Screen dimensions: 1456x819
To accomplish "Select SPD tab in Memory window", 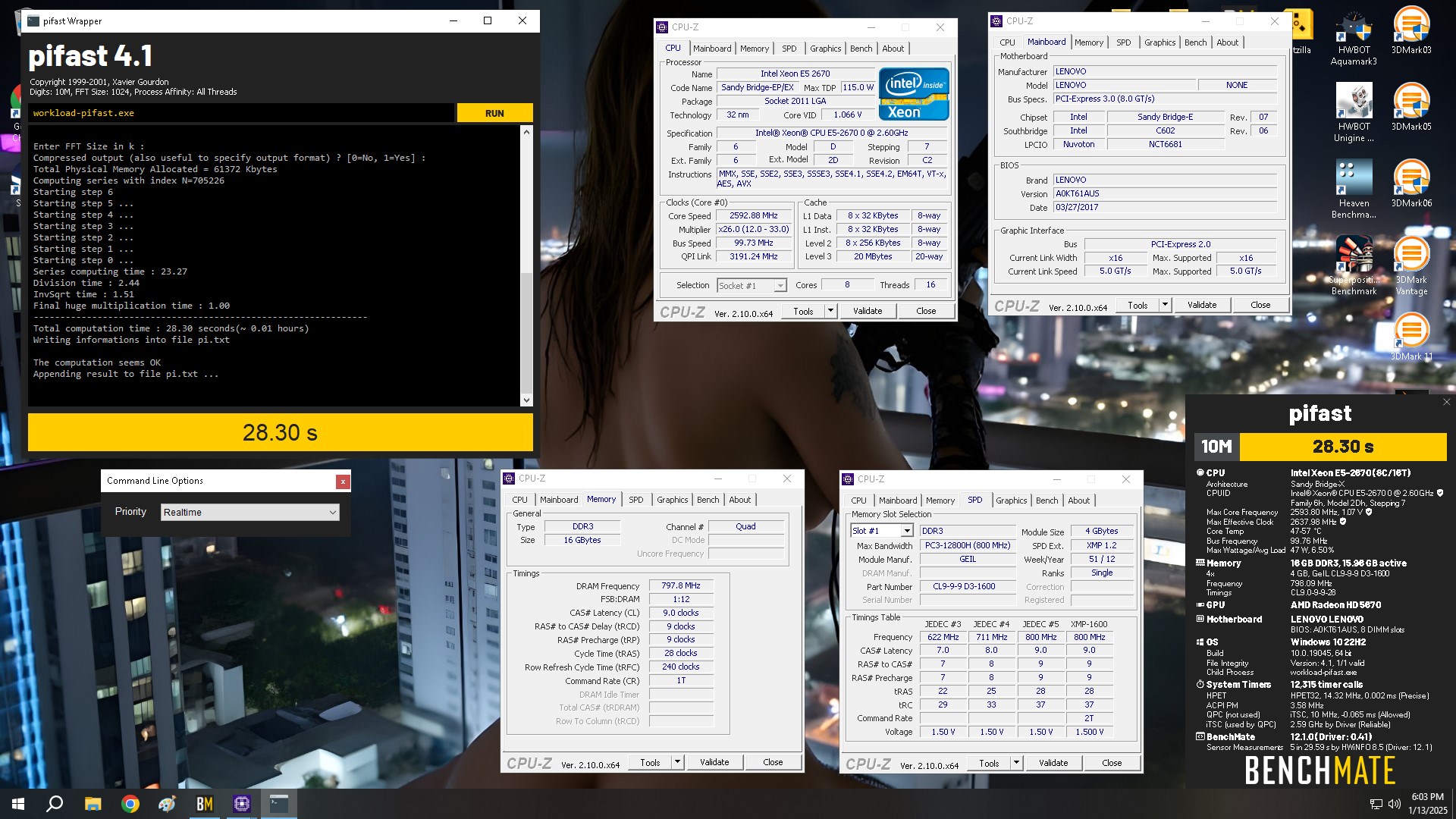I will 635,500.
